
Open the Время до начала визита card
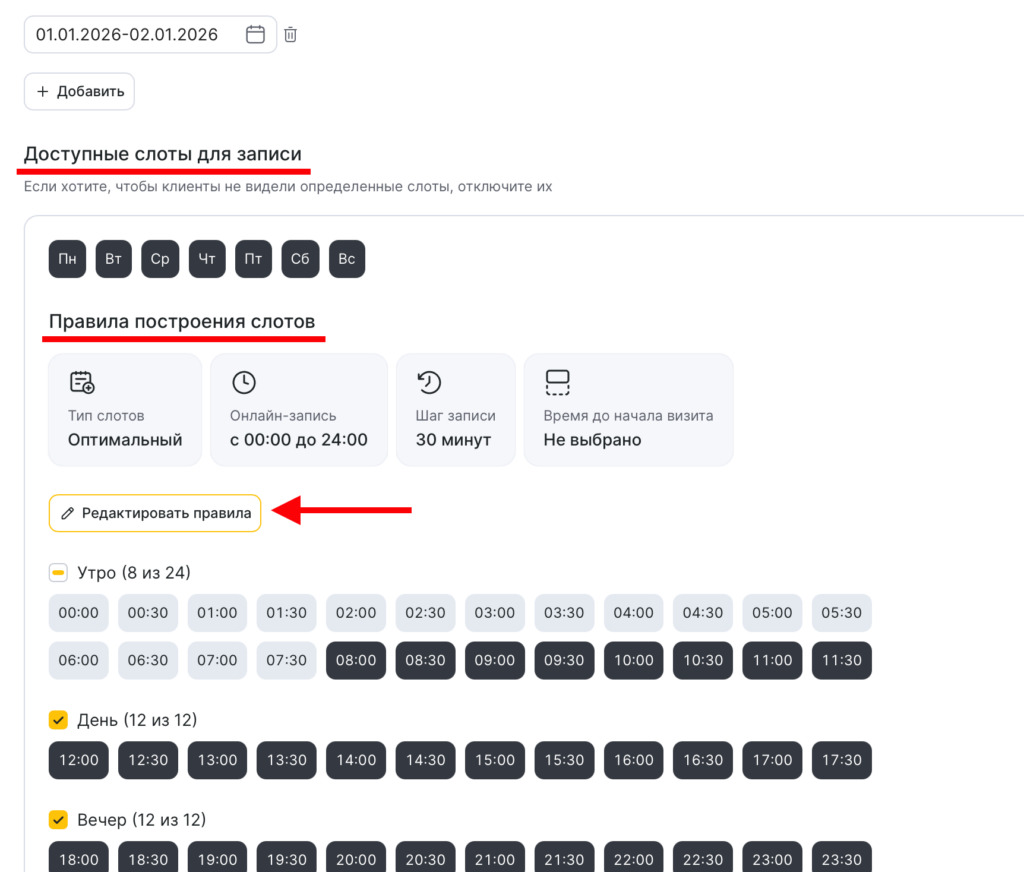tap(628, 410)
